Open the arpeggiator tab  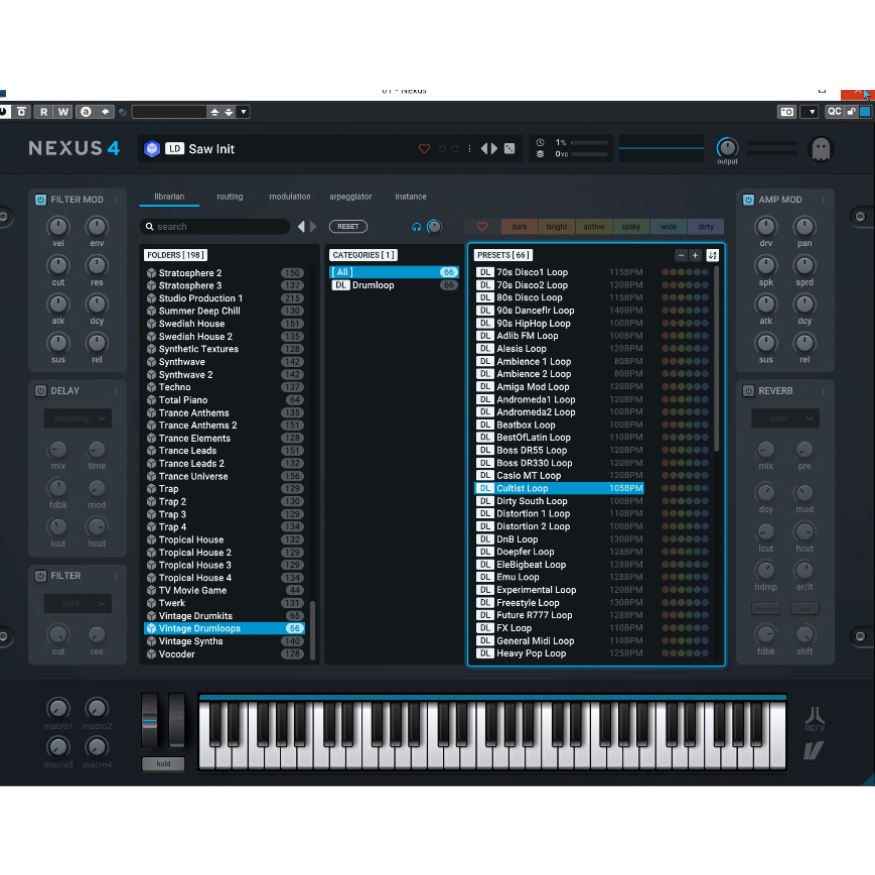[350, 197]
